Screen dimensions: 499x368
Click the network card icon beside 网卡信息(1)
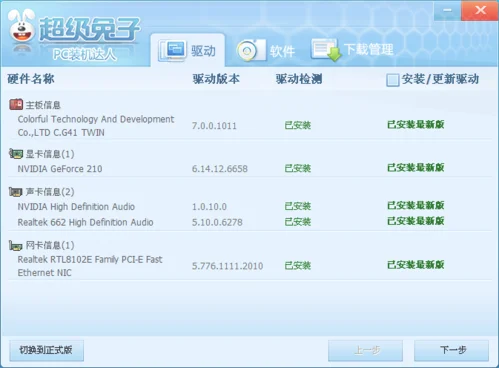15,245
